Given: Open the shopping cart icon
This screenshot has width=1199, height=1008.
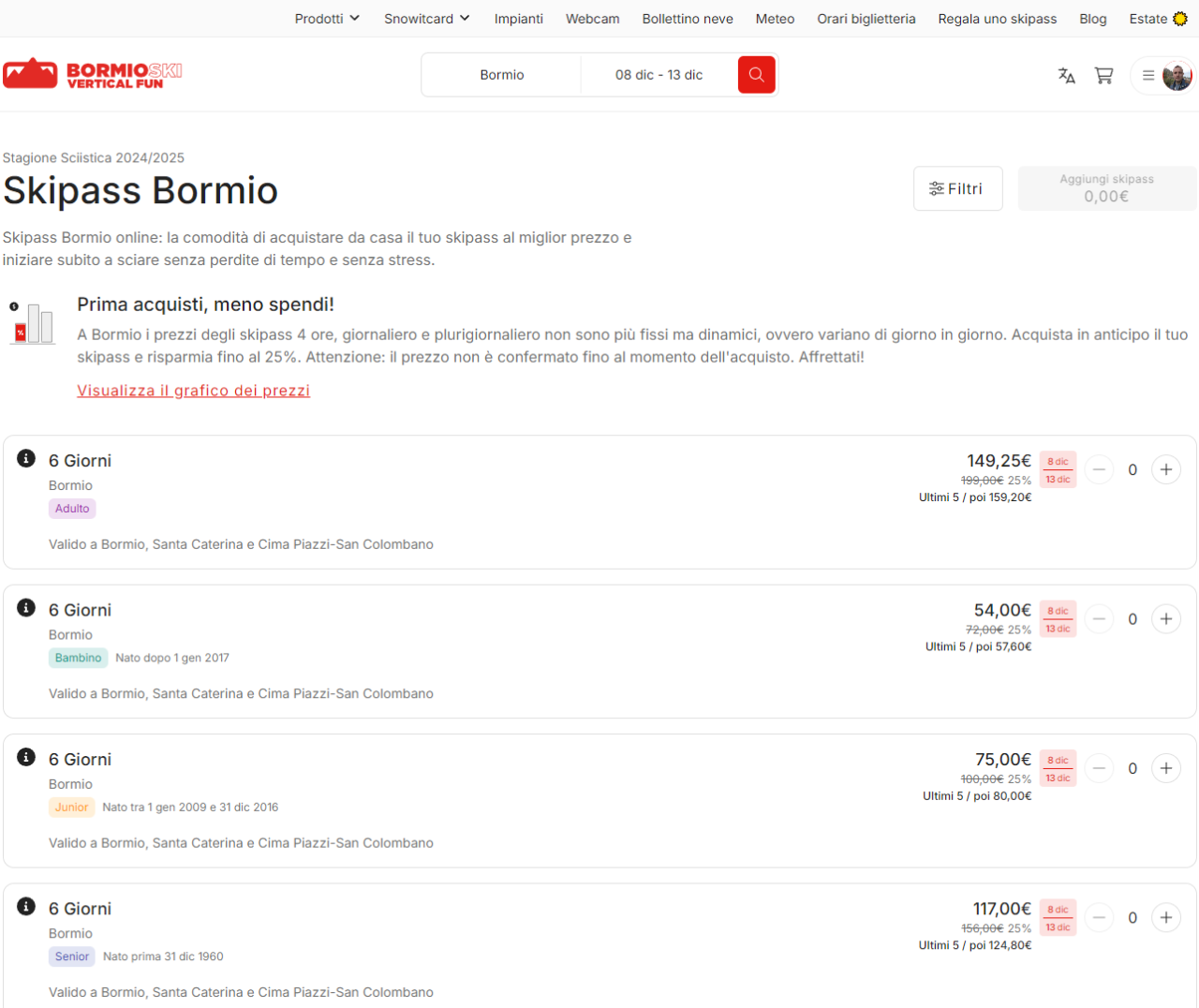Looking at the screenshot, I should [1104, 76].
